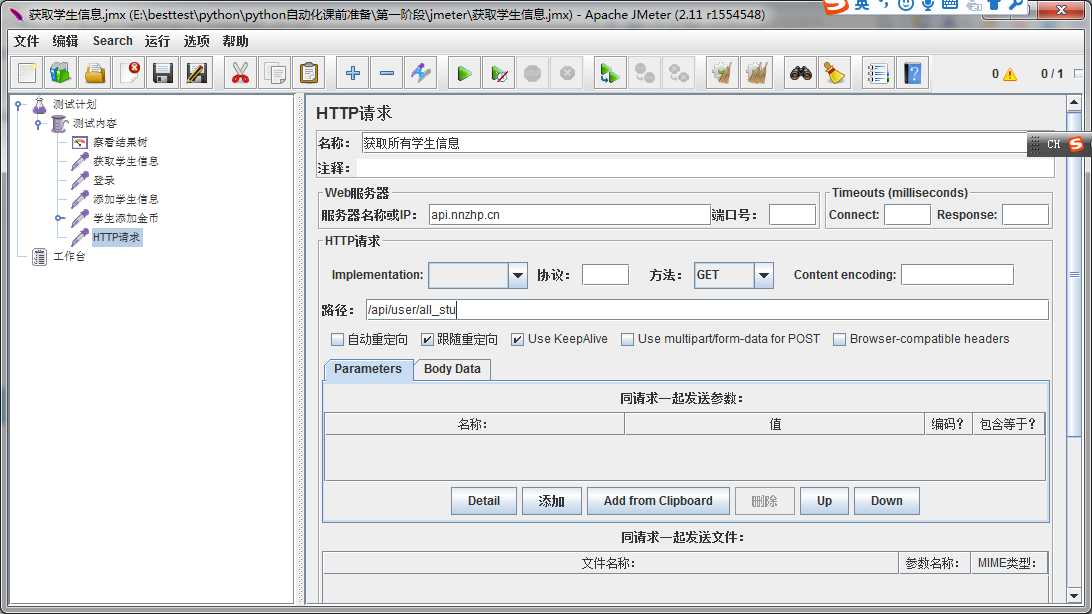Toggle the 自动重定向 checkbox
The width and height of the screenshot is (1092, 614).
tap(337, 339)
